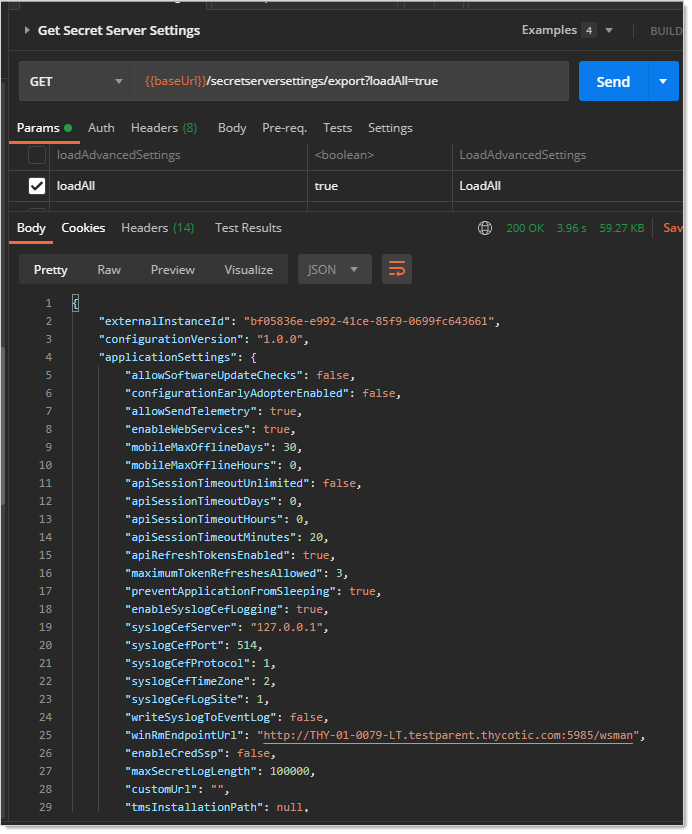Open the response Cookies tab
The width and height of the screenshot is (692, 834).
[83, 228]
